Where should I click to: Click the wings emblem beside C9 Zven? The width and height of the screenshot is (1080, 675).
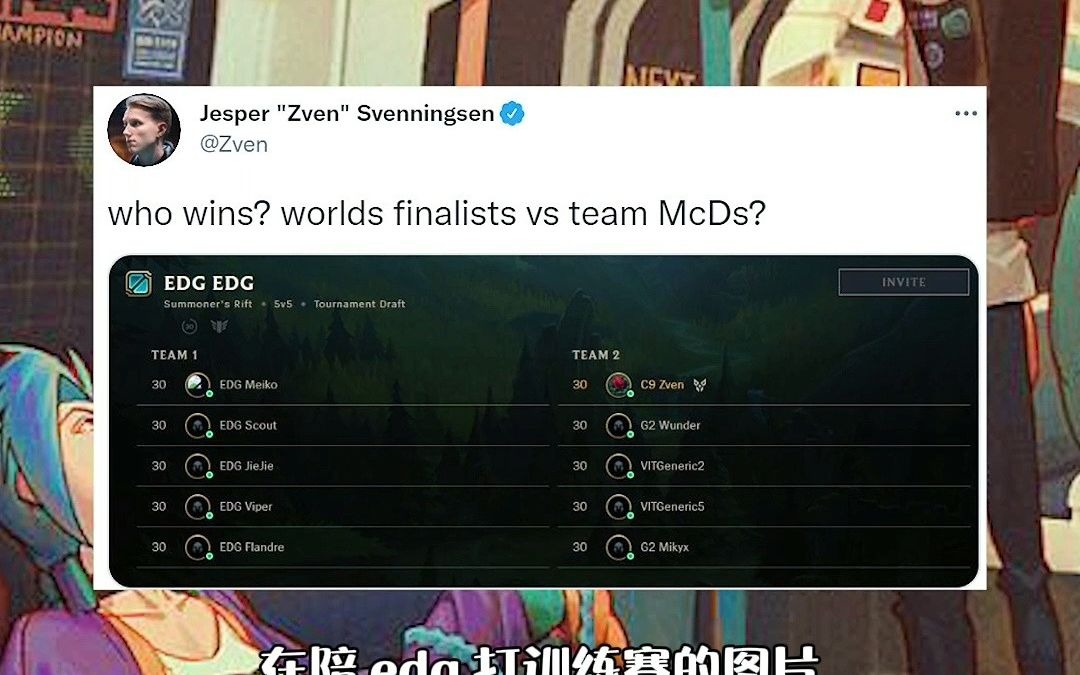700,385
